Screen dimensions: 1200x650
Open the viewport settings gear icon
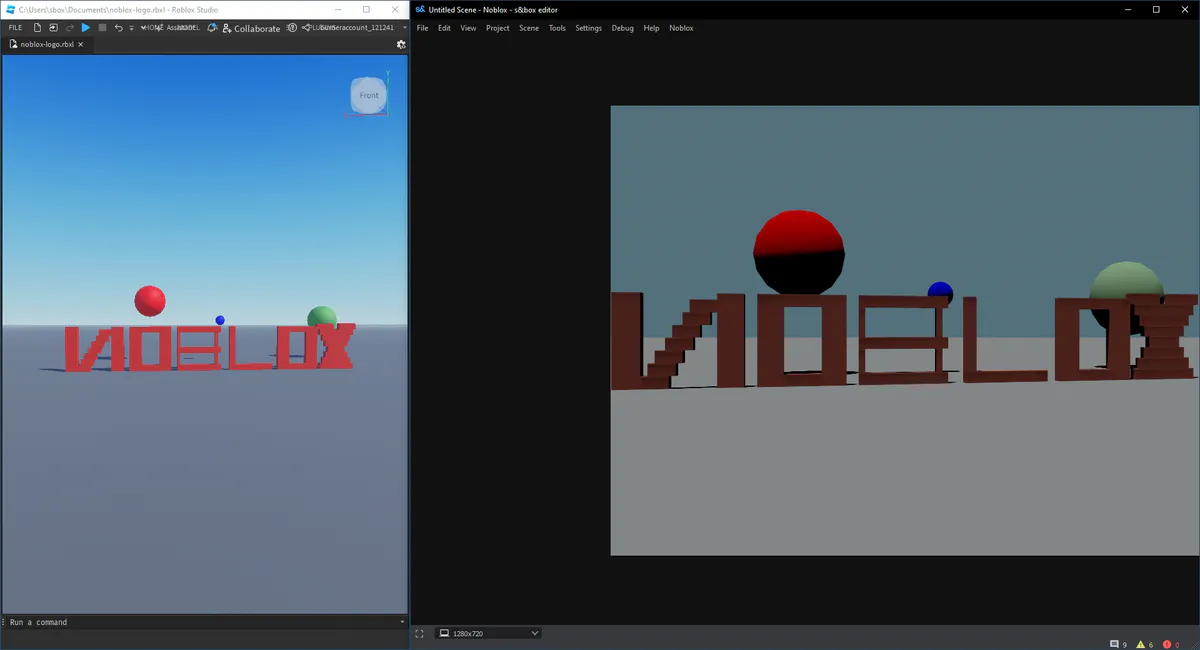(401, 45)
